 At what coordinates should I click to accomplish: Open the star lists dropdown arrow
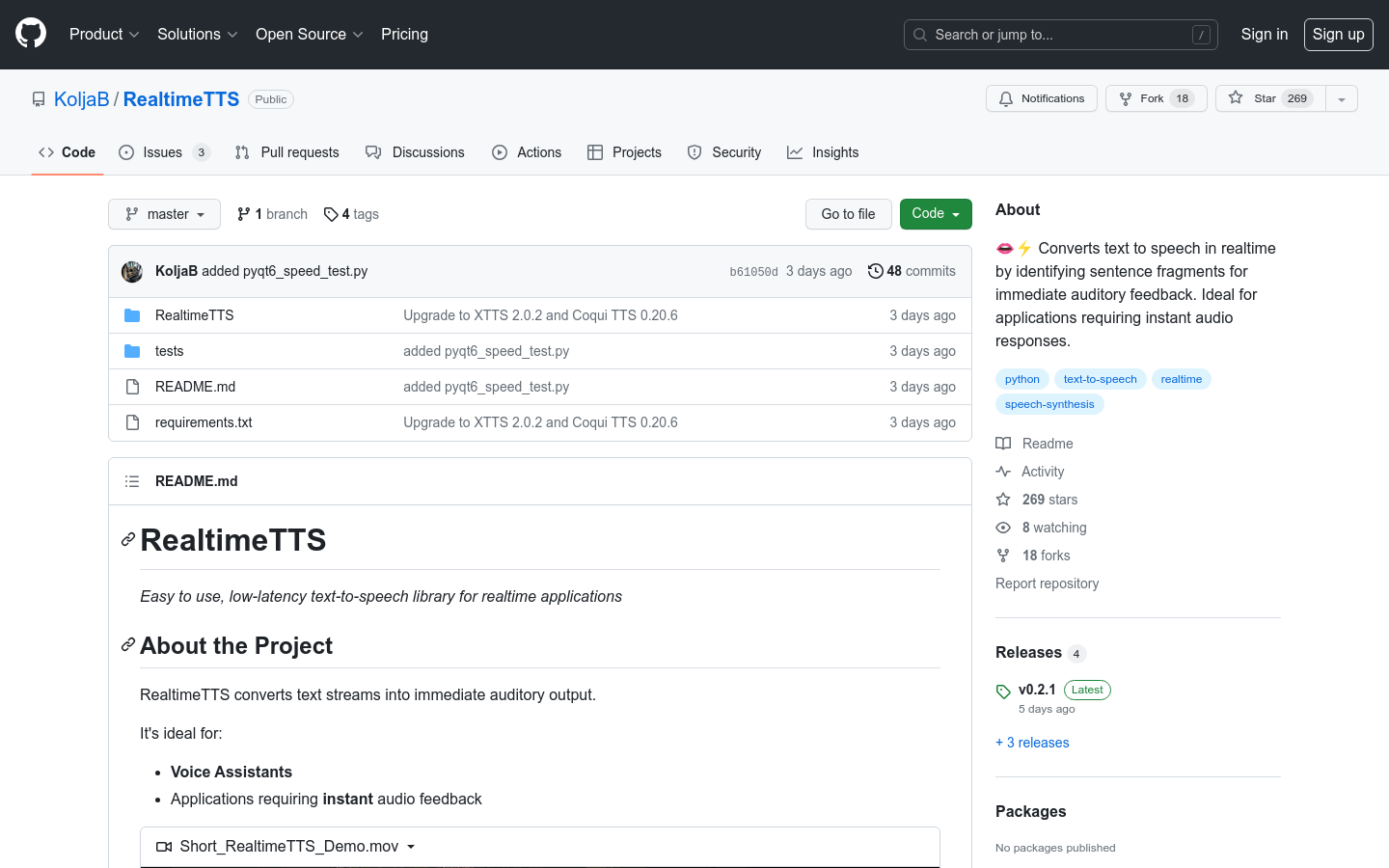pos(1341,99)
